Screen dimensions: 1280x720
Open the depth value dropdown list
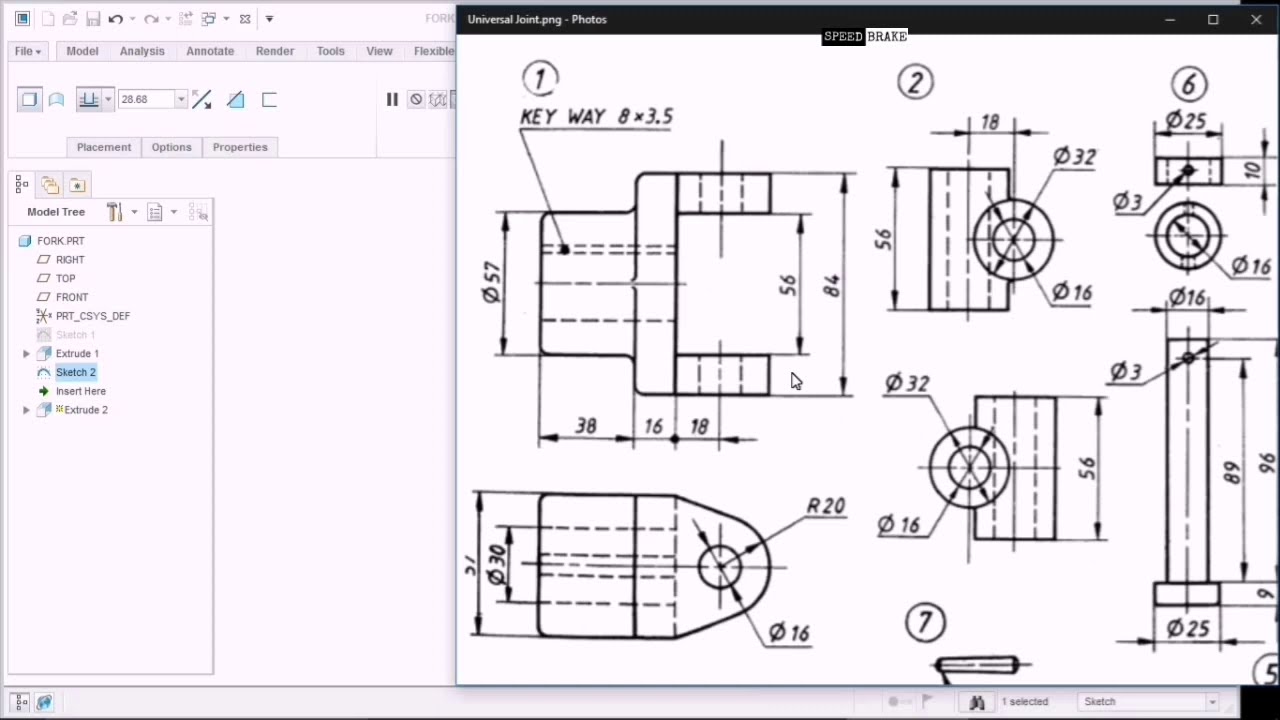point(181,99)
